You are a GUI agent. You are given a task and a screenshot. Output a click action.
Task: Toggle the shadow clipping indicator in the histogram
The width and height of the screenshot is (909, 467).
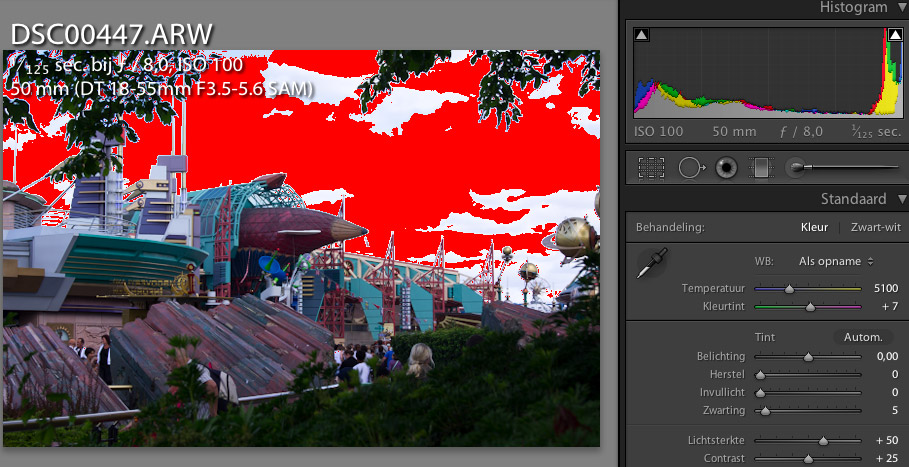tap(641, 35)
